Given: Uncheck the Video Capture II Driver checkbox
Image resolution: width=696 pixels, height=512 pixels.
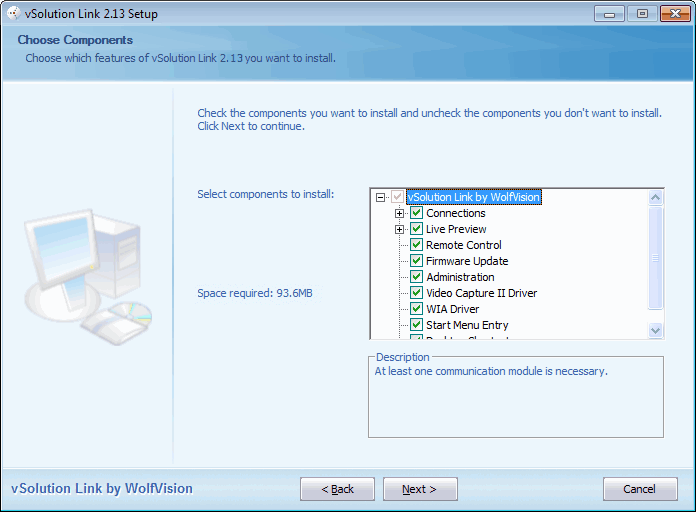Looking at the screenshot, I should [x=416, y=293].
